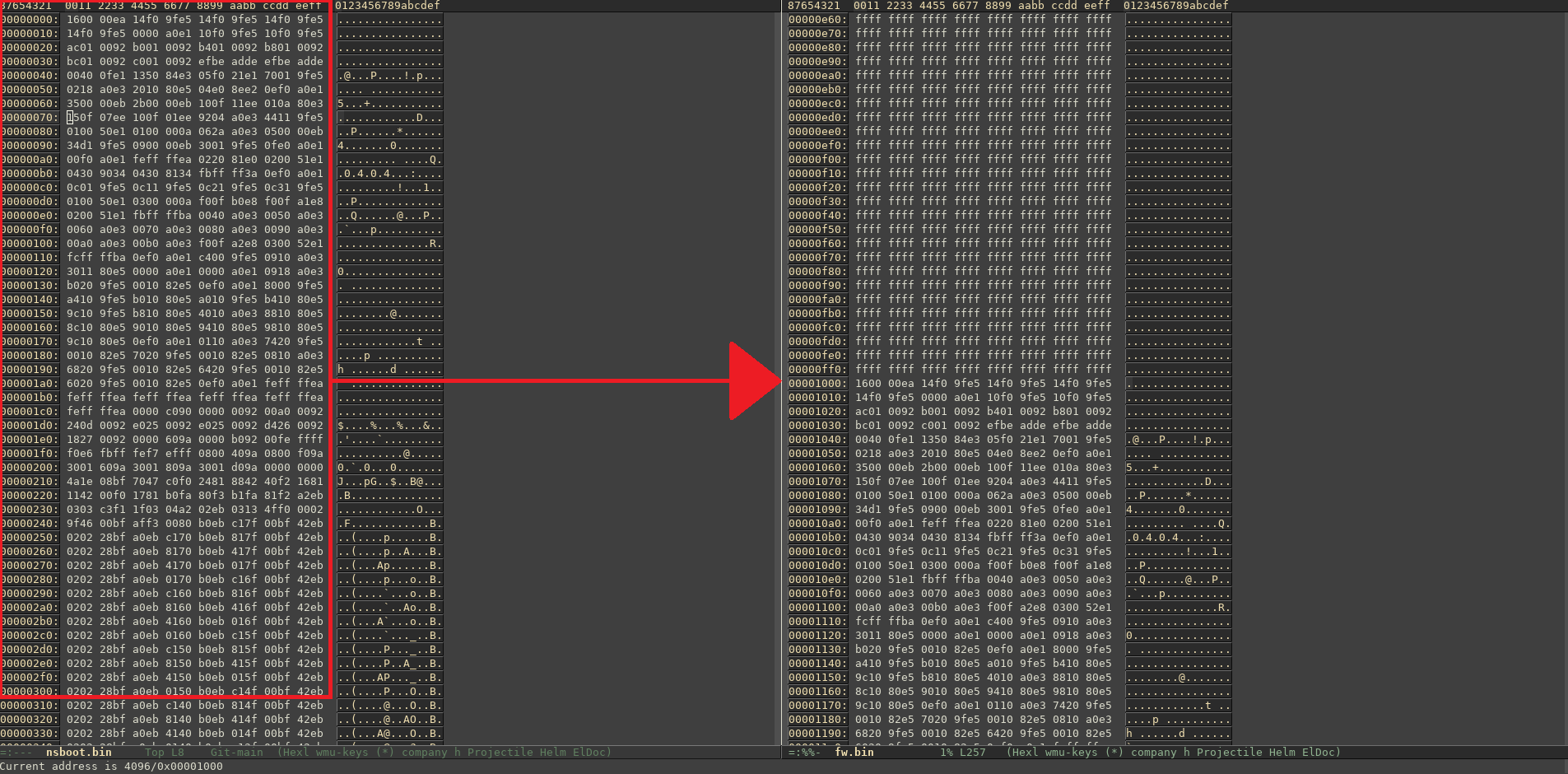Click the '=:%%-' read-only status in fw.bin
Screen dimensions: 1568x774
tap(805, 752)
